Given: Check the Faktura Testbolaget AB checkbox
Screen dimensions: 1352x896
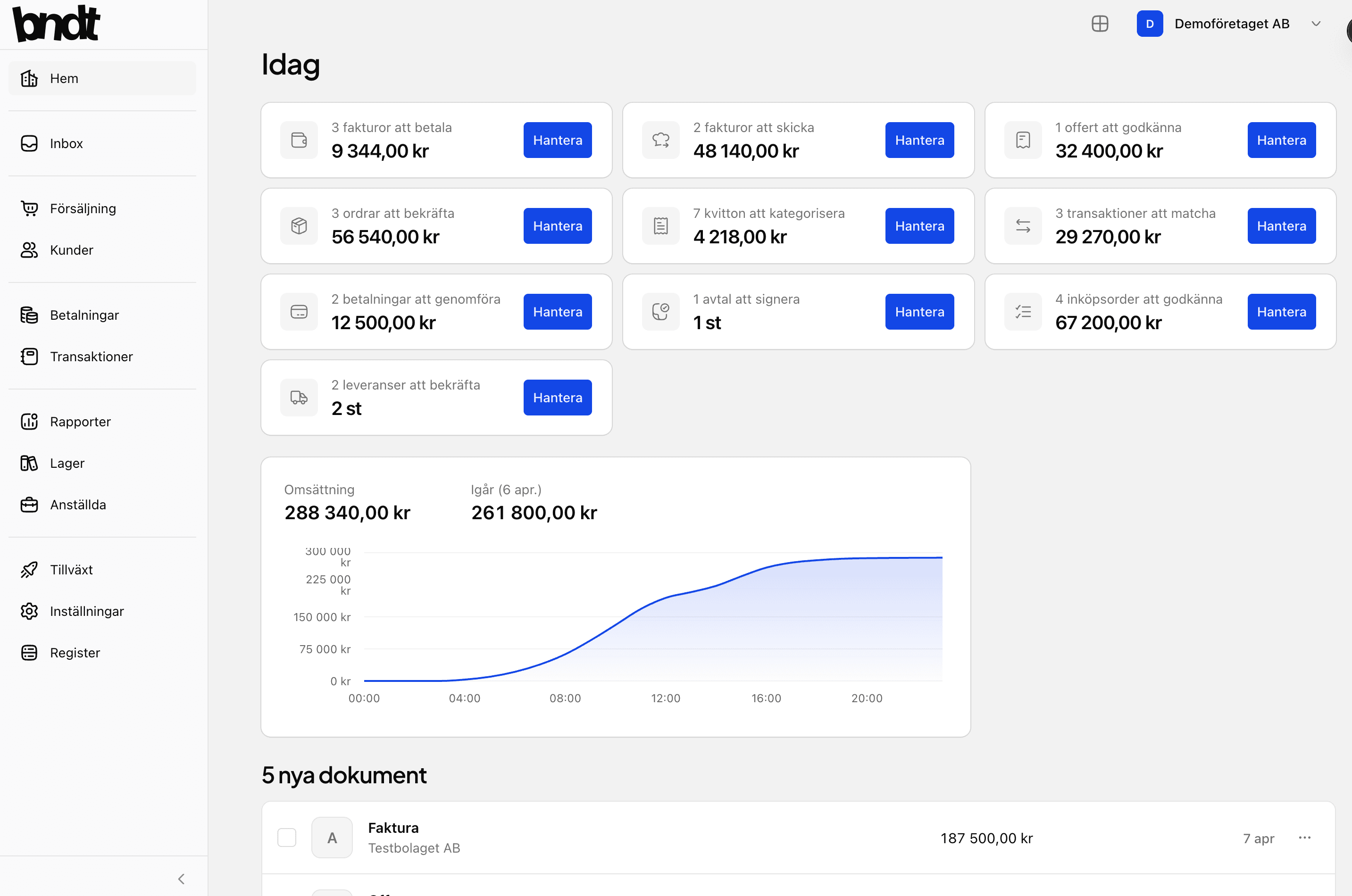Looking at the screenshot, I should click(287, 838).
